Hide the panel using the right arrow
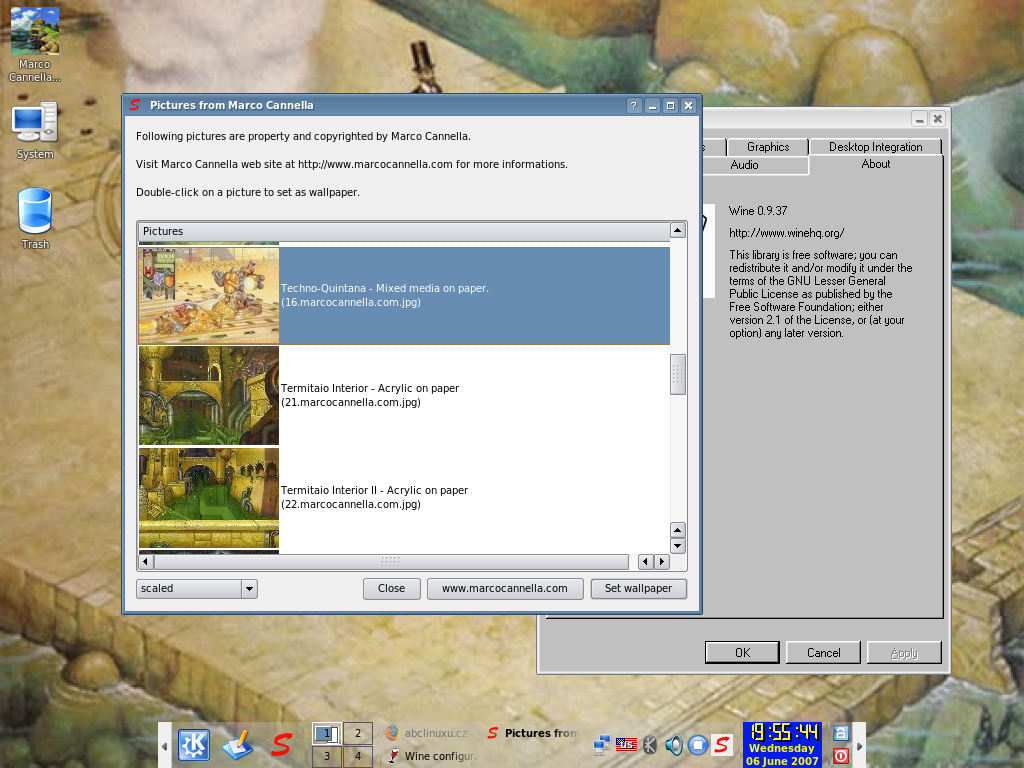 [860, 745]
